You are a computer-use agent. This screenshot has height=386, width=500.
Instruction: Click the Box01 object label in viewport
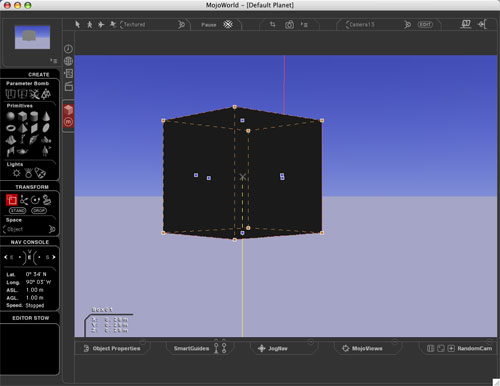click(x=102, y=310)
